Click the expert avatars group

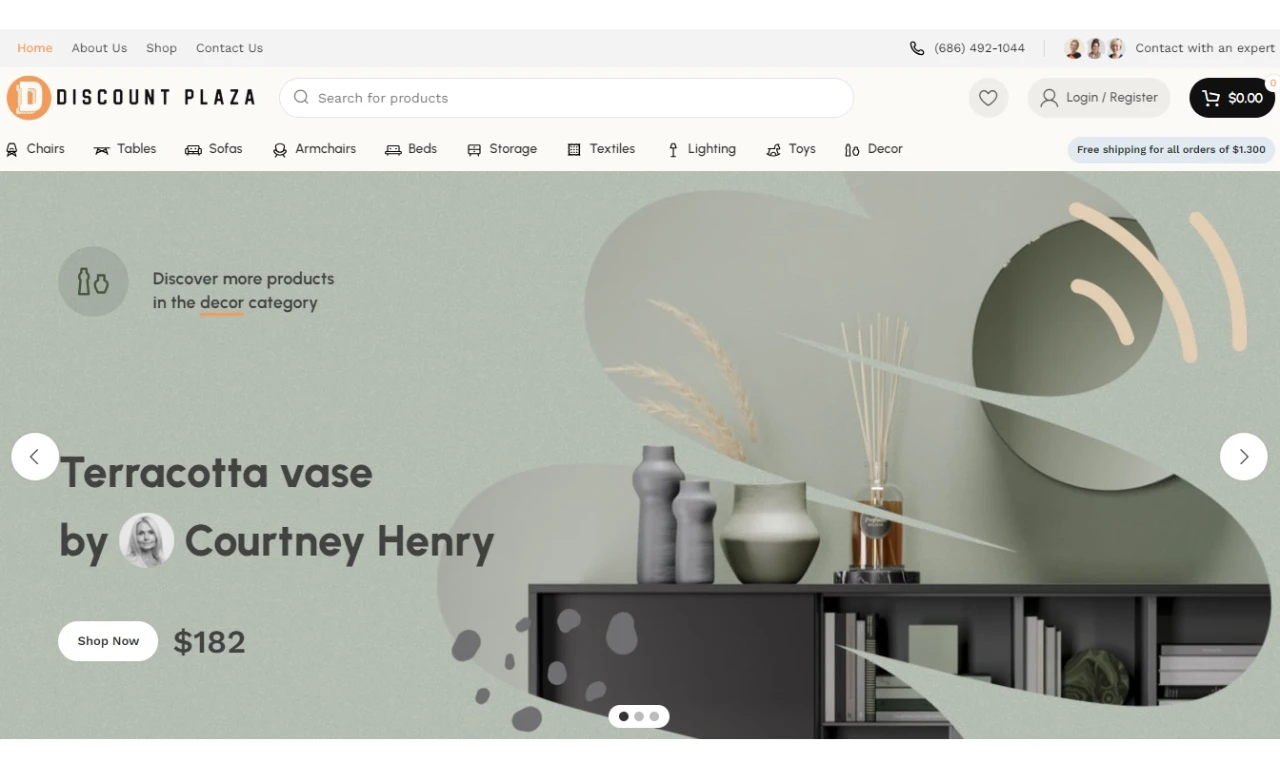click(1094, 48)
